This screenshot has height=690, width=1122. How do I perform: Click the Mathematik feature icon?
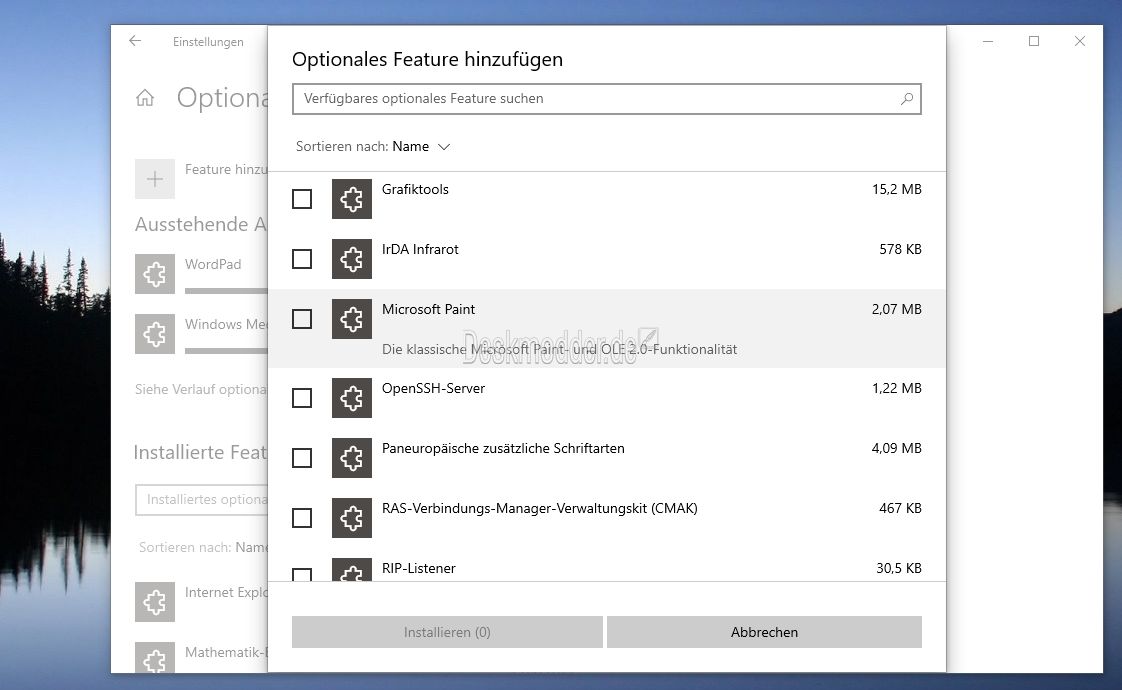coord(155,658)
